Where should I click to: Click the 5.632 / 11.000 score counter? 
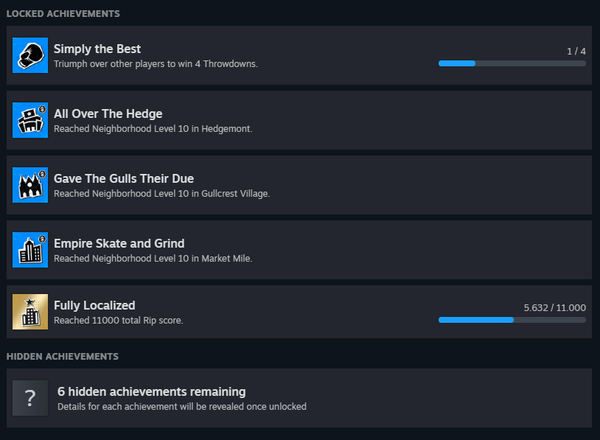555,307
